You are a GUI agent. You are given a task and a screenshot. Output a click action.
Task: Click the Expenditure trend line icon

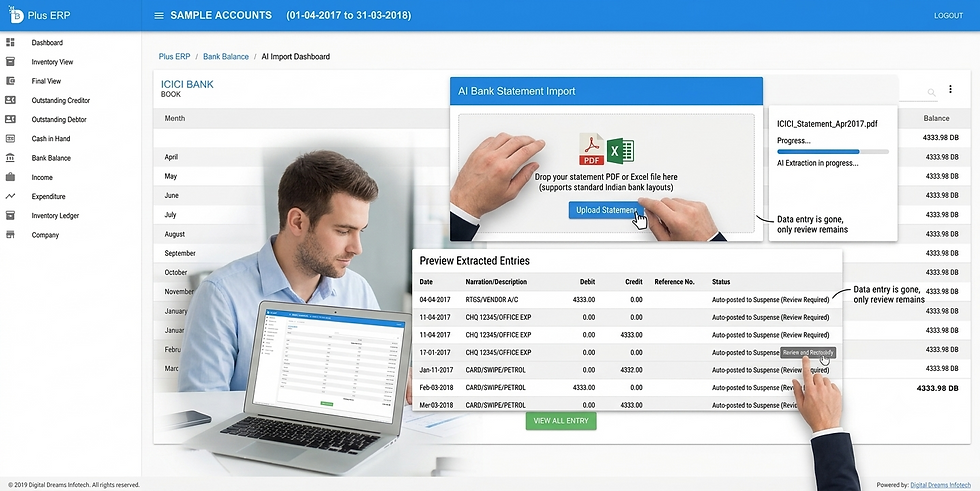10,196
